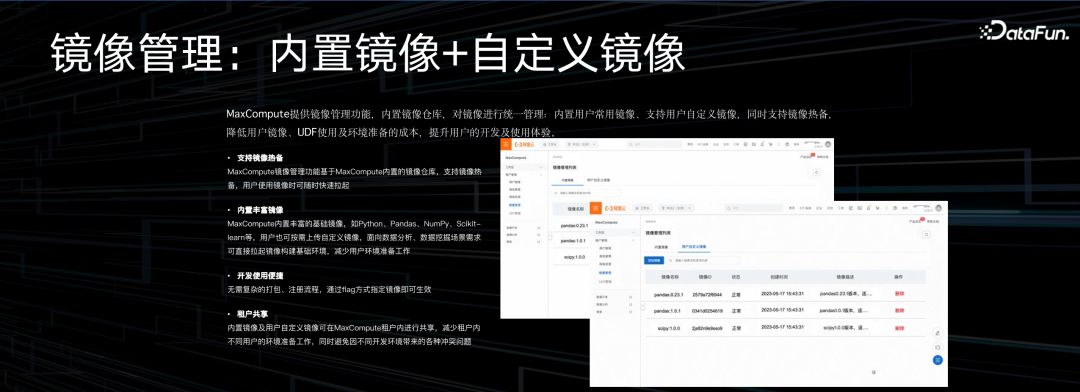Click the image name search field in back window
Screen dimensions: 1080x392
pyautogui.click(x=587, y=193)
